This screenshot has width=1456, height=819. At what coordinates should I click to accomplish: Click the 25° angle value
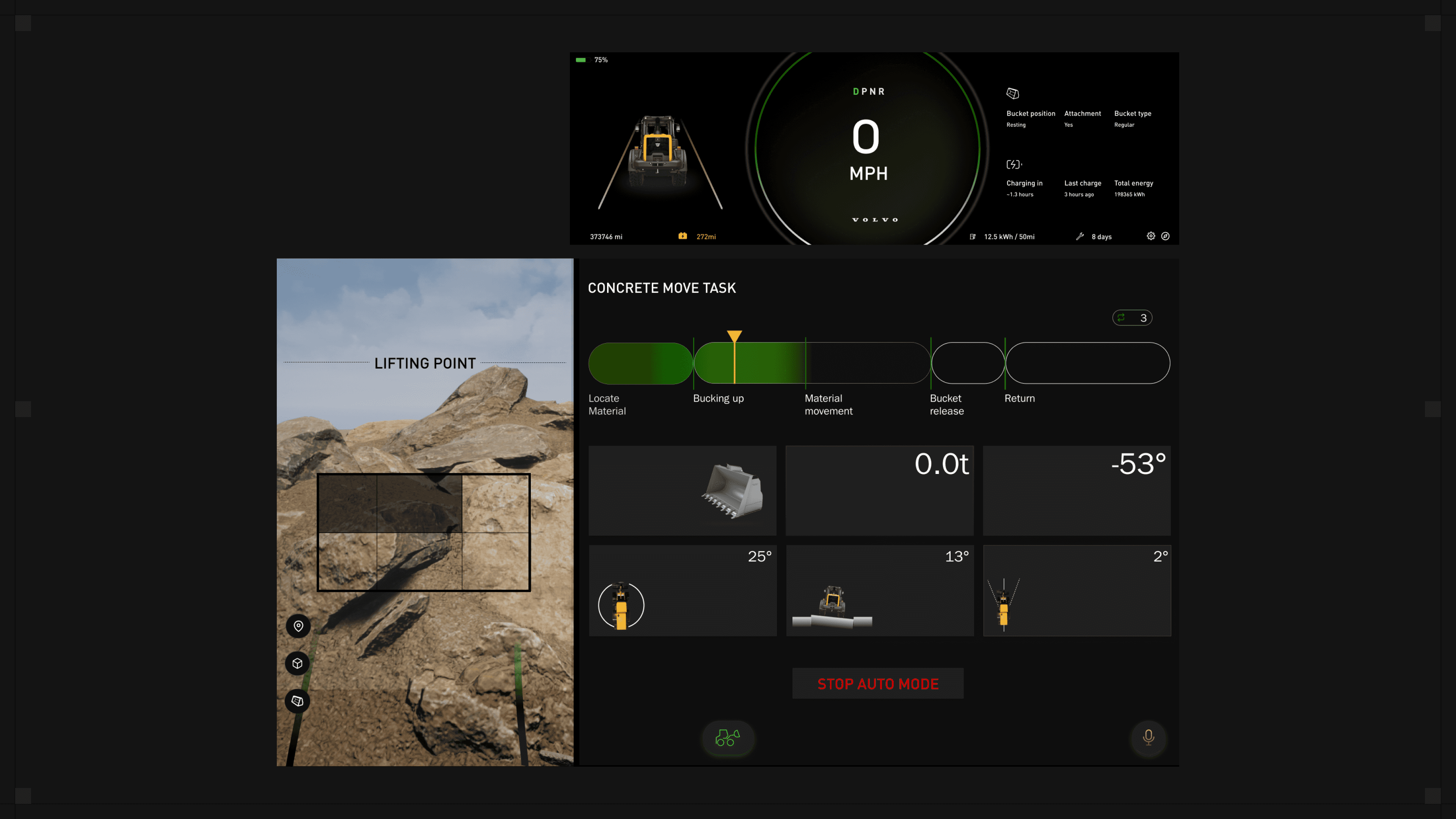pyautogui.click(x=759, y=556)
